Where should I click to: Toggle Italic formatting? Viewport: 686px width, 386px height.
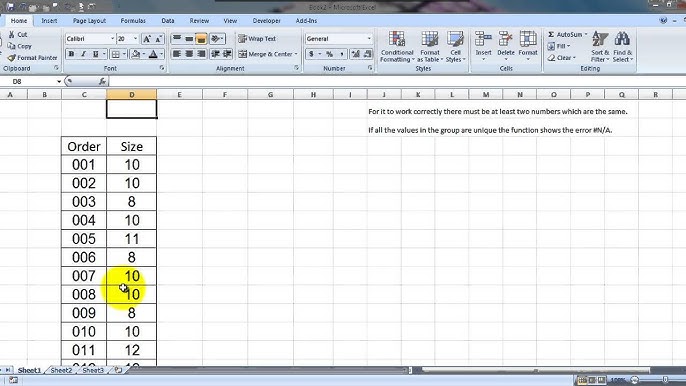[83, 54]
